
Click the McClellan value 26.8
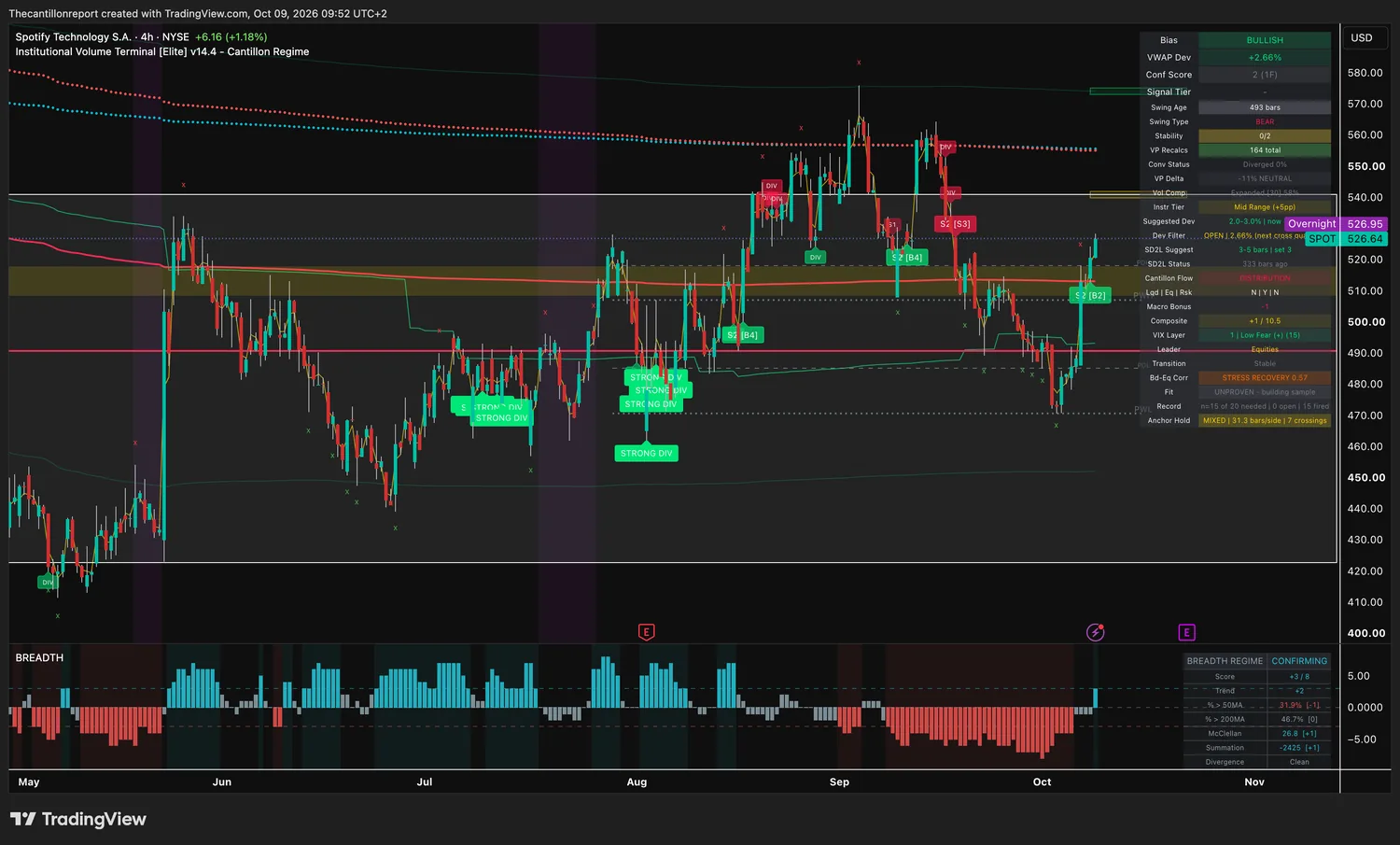pos(1299,734)
